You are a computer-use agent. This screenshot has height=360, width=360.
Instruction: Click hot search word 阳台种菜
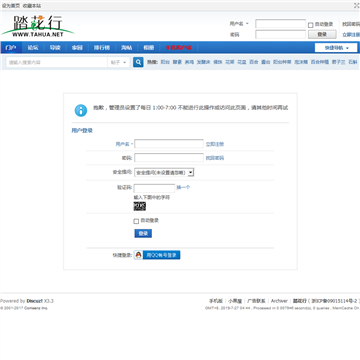[x=282, y=62]
